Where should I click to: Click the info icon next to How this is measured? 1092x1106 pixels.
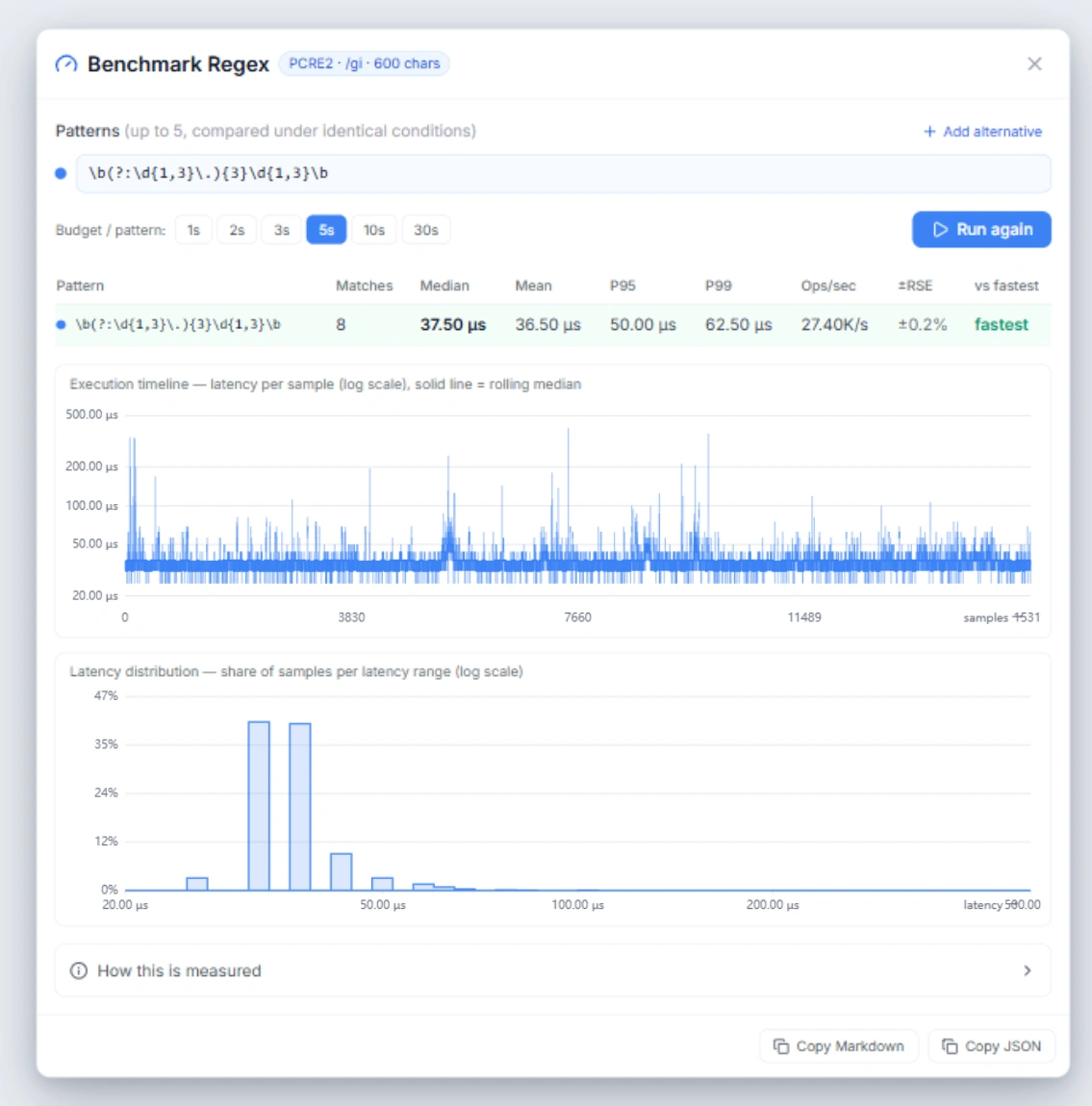click(x=78, y=970)
